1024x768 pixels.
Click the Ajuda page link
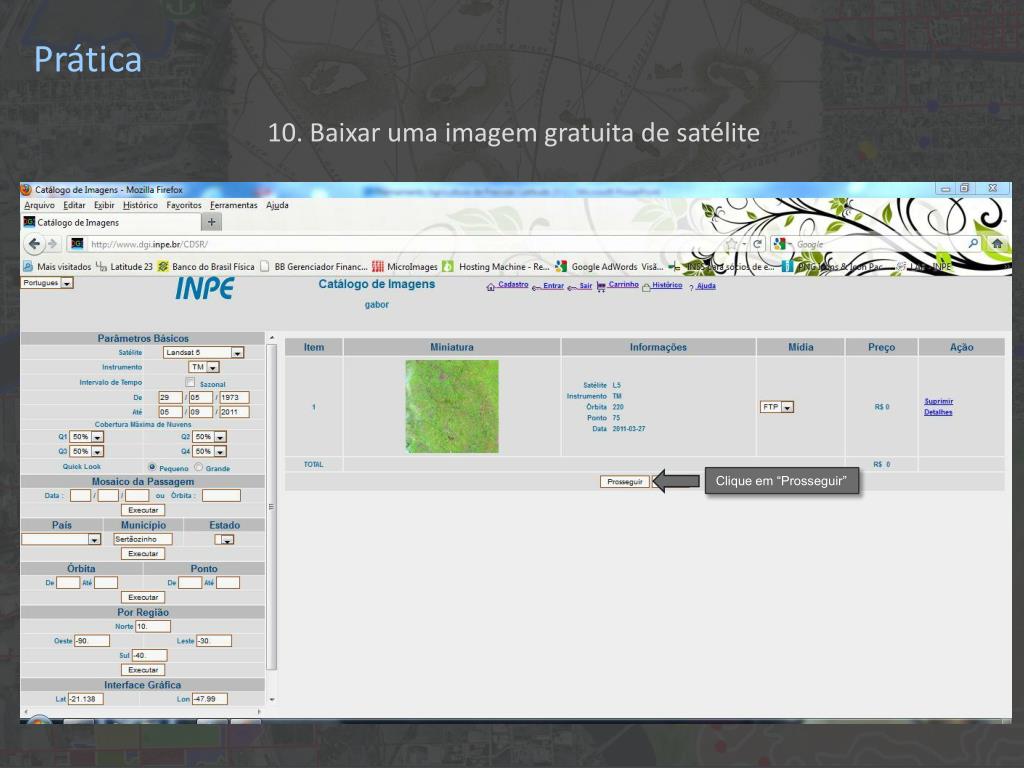[706, 286]
